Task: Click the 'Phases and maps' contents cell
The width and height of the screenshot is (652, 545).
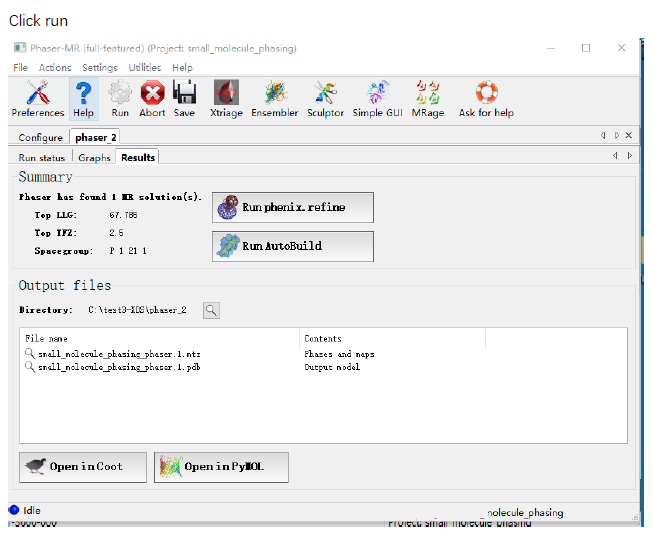Action: click(x=339, y=354)
